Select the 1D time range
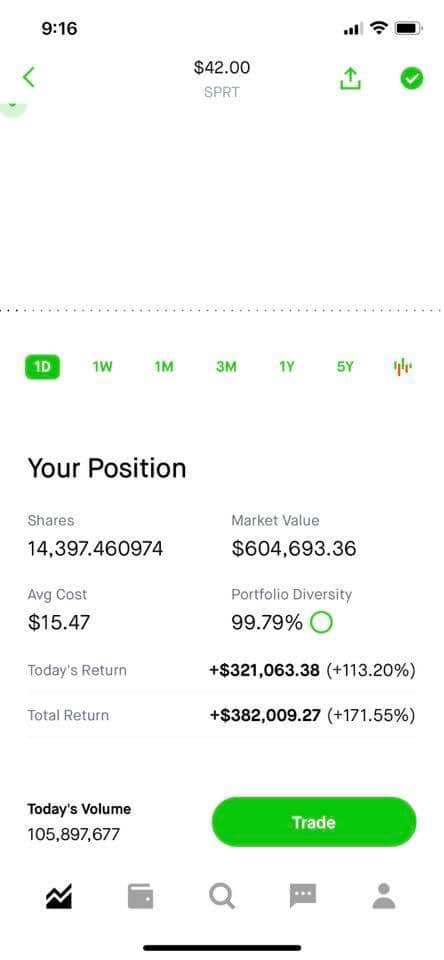The image size is (444, 960). coord(42,367)
